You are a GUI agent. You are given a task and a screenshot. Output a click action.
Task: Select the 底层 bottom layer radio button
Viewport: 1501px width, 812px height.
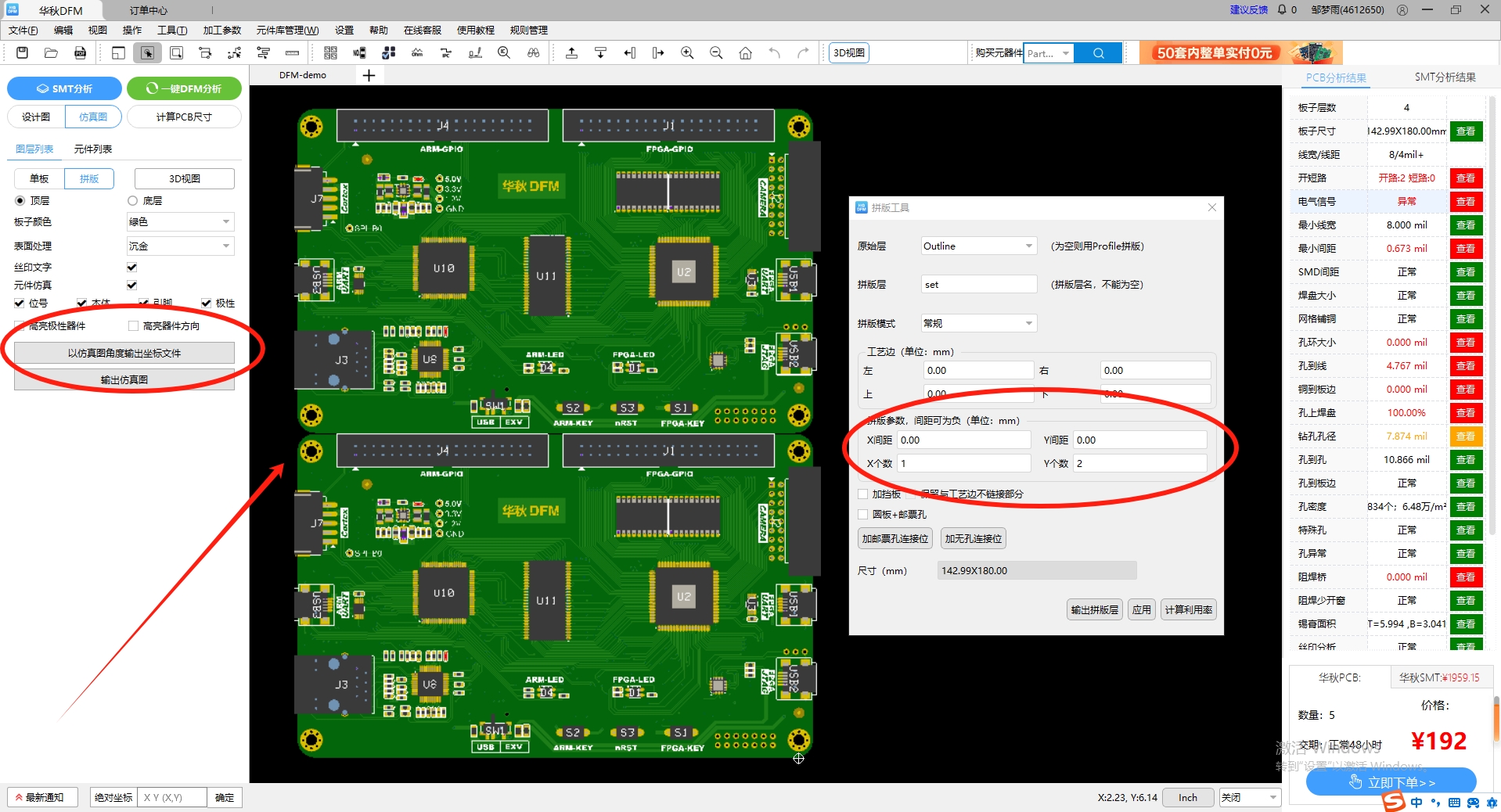coord(132,201)
